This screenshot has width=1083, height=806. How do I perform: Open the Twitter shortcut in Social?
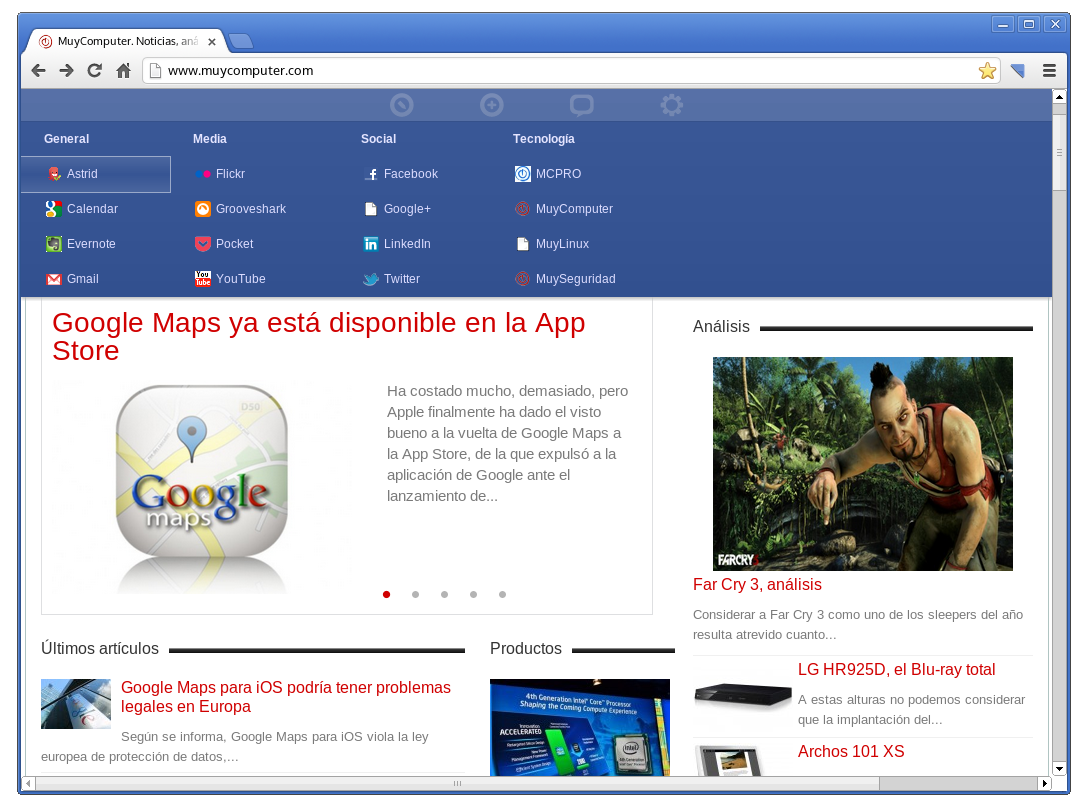(401, 279)
